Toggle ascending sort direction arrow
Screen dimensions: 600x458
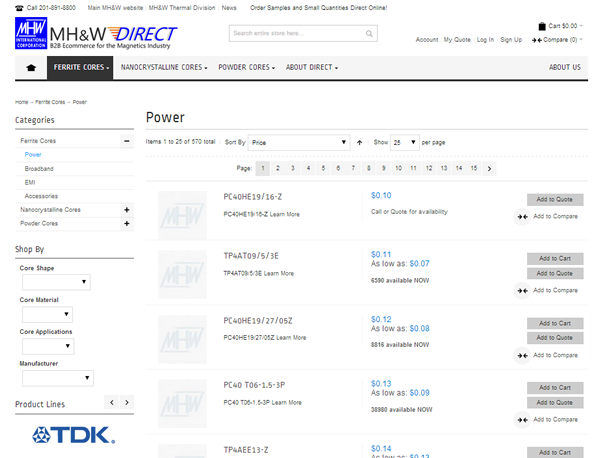click(359, 142)
